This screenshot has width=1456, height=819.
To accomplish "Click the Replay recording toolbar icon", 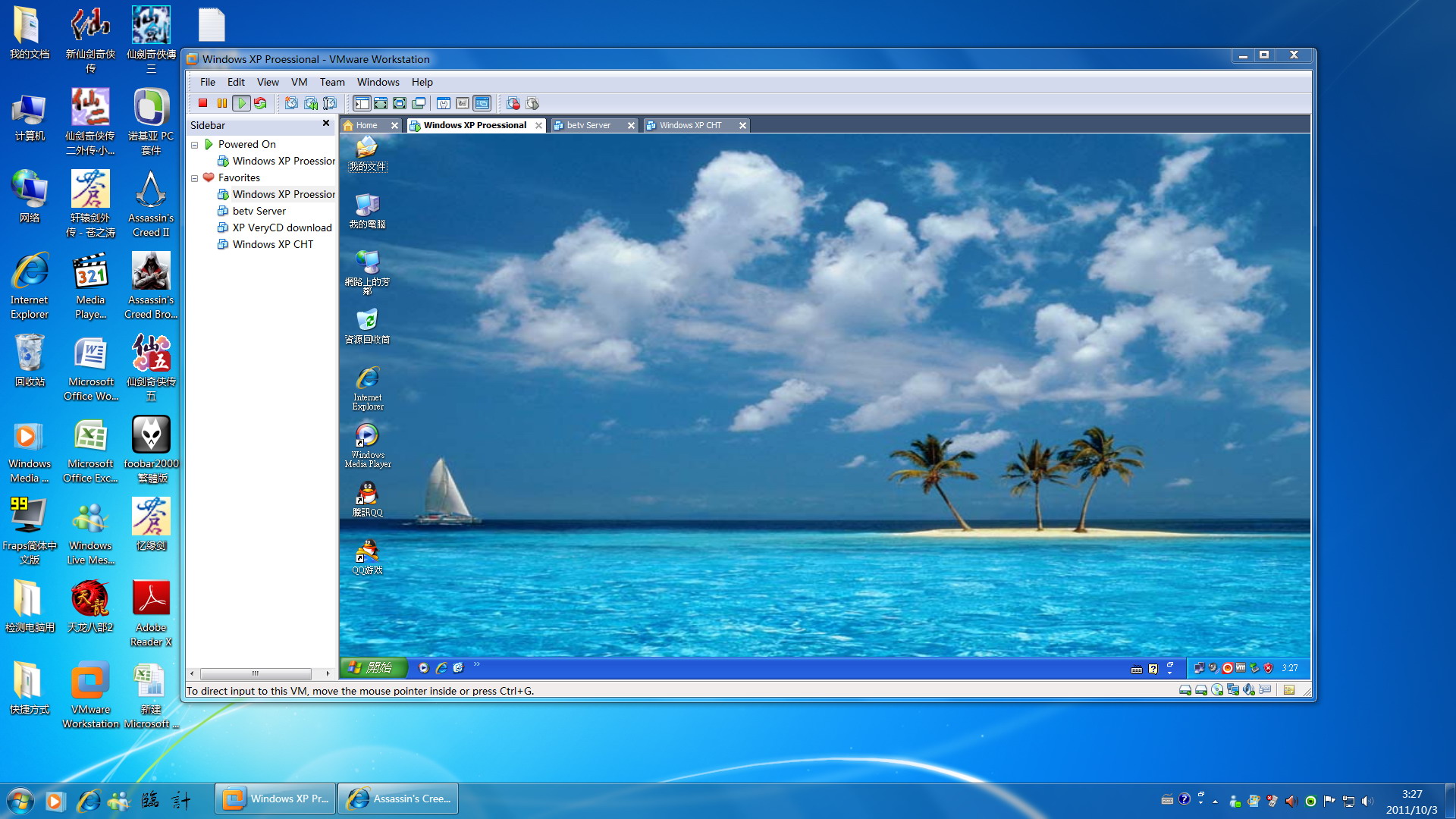I will 532,103.
